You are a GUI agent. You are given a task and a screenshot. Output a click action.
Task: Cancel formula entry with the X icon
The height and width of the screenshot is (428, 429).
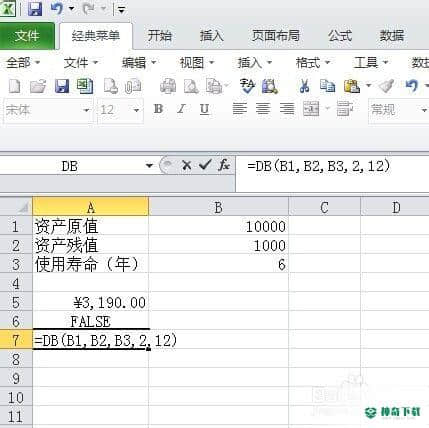coord(187,165)
